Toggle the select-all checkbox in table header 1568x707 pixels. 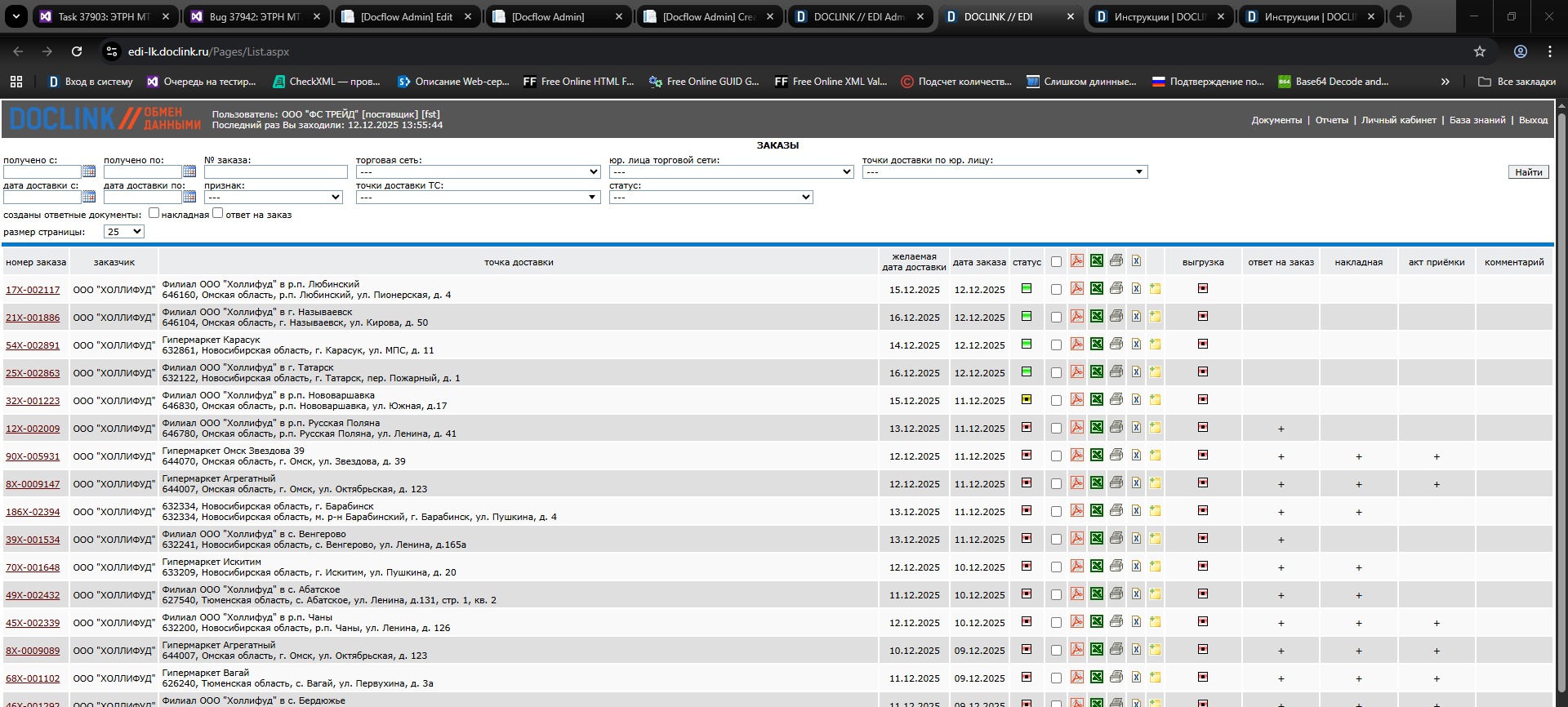(x=1056, y=262)
